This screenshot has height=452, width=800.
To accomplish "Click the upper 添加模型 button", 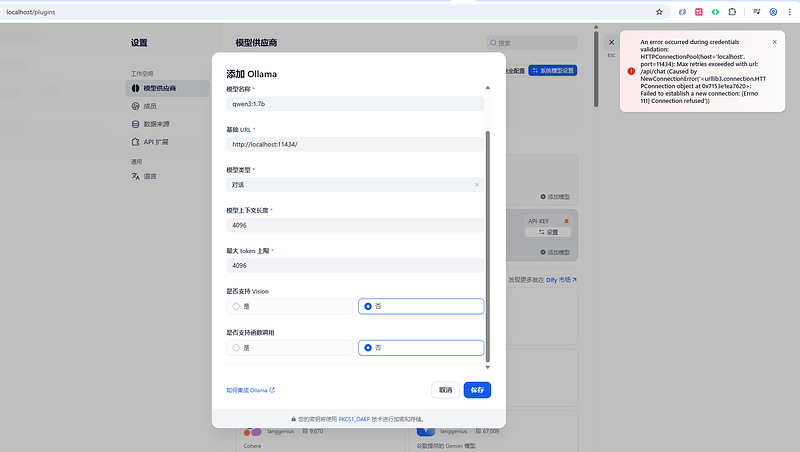I will [x=555, y=196].
